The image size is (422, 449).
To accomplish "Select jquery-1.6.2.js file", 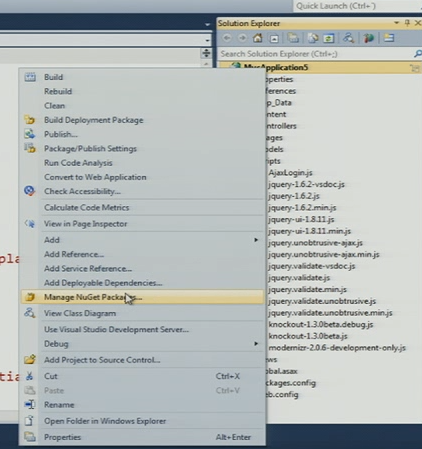I will [x=294, y=196].
